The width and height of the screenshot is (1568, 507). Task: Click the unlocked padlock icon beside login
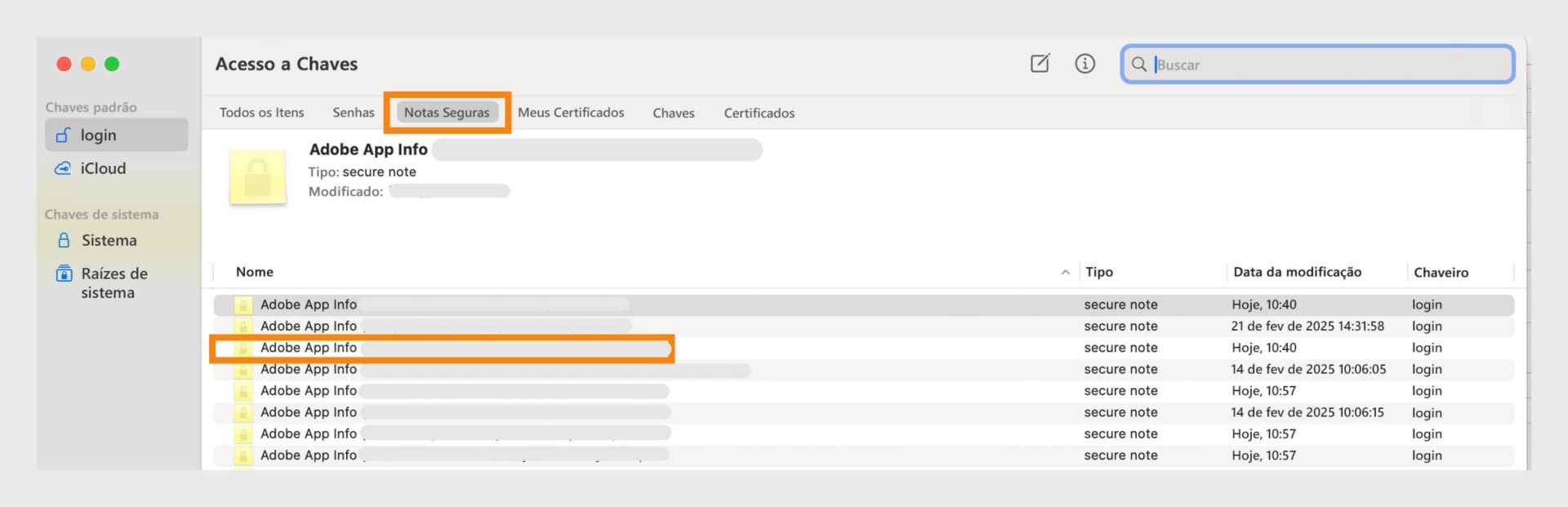[63, 135]
